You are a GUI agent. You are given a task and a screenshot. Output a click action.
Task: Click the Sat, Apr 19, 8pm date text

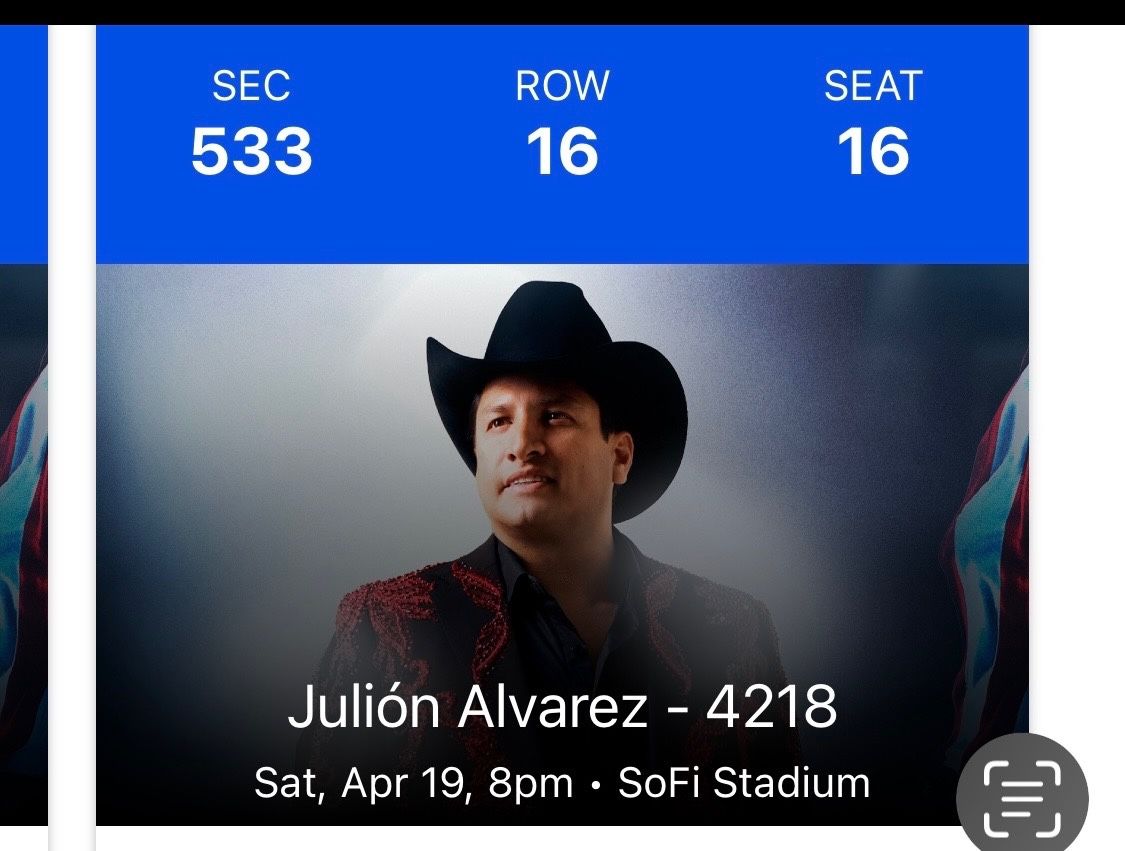pyautogui.click(x=414, y=782)
